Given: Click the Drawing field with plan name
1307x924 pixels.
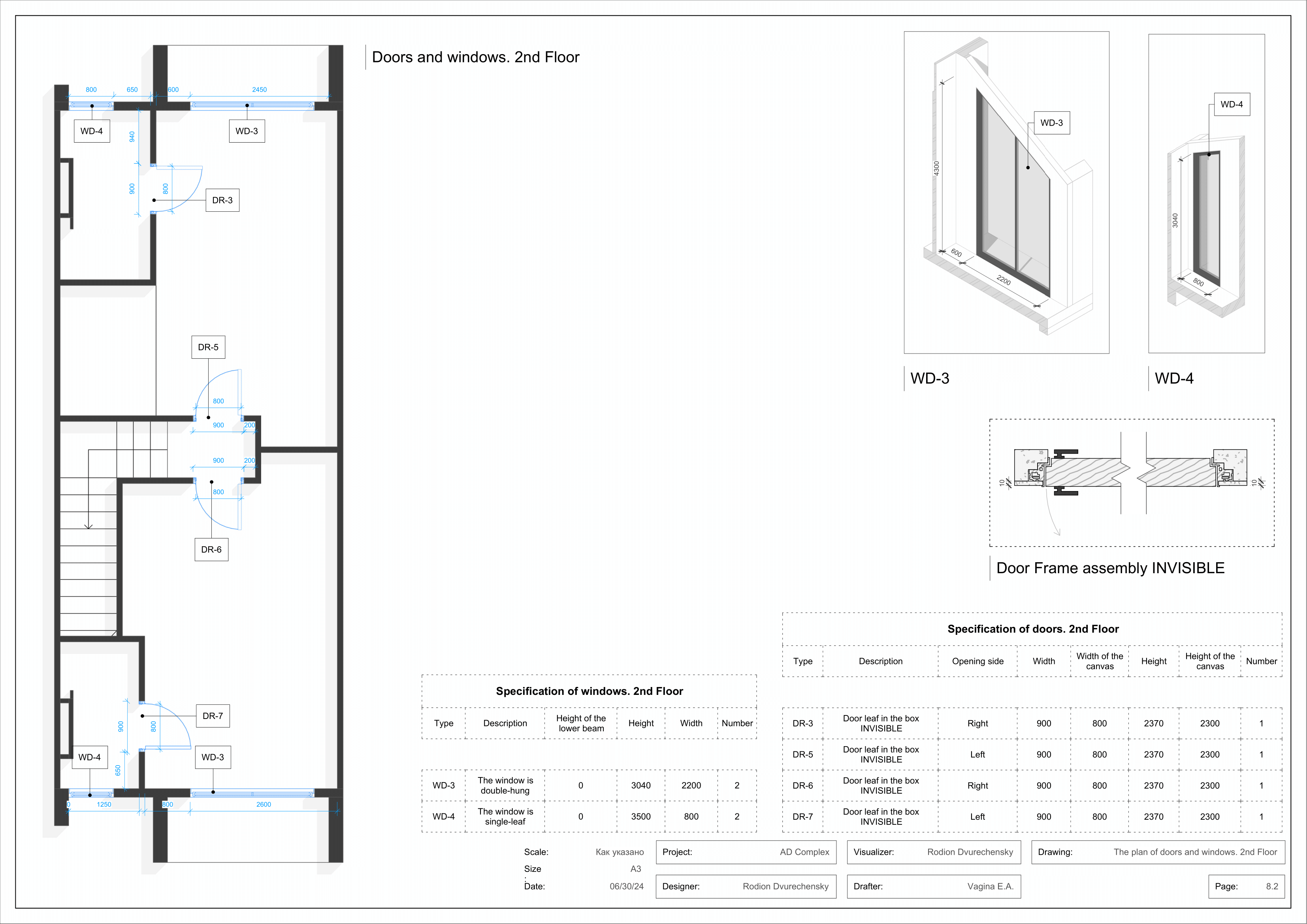Looking at the screenshot, I should [x=1158, y=852].
